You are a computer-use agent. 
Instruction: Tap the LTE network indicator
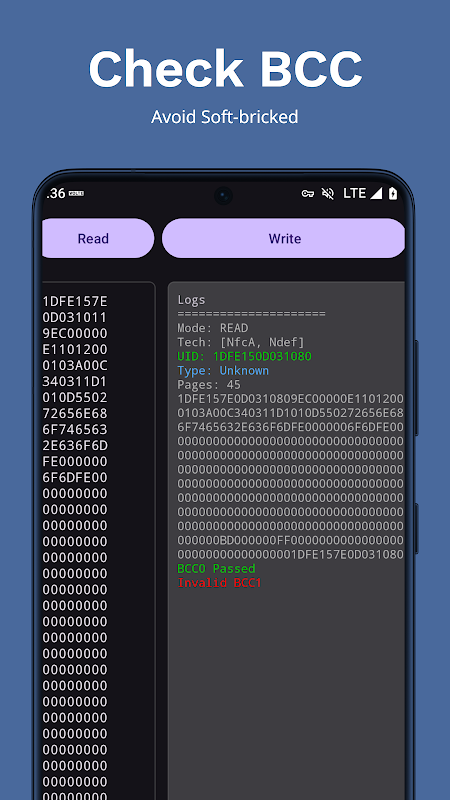354,193
